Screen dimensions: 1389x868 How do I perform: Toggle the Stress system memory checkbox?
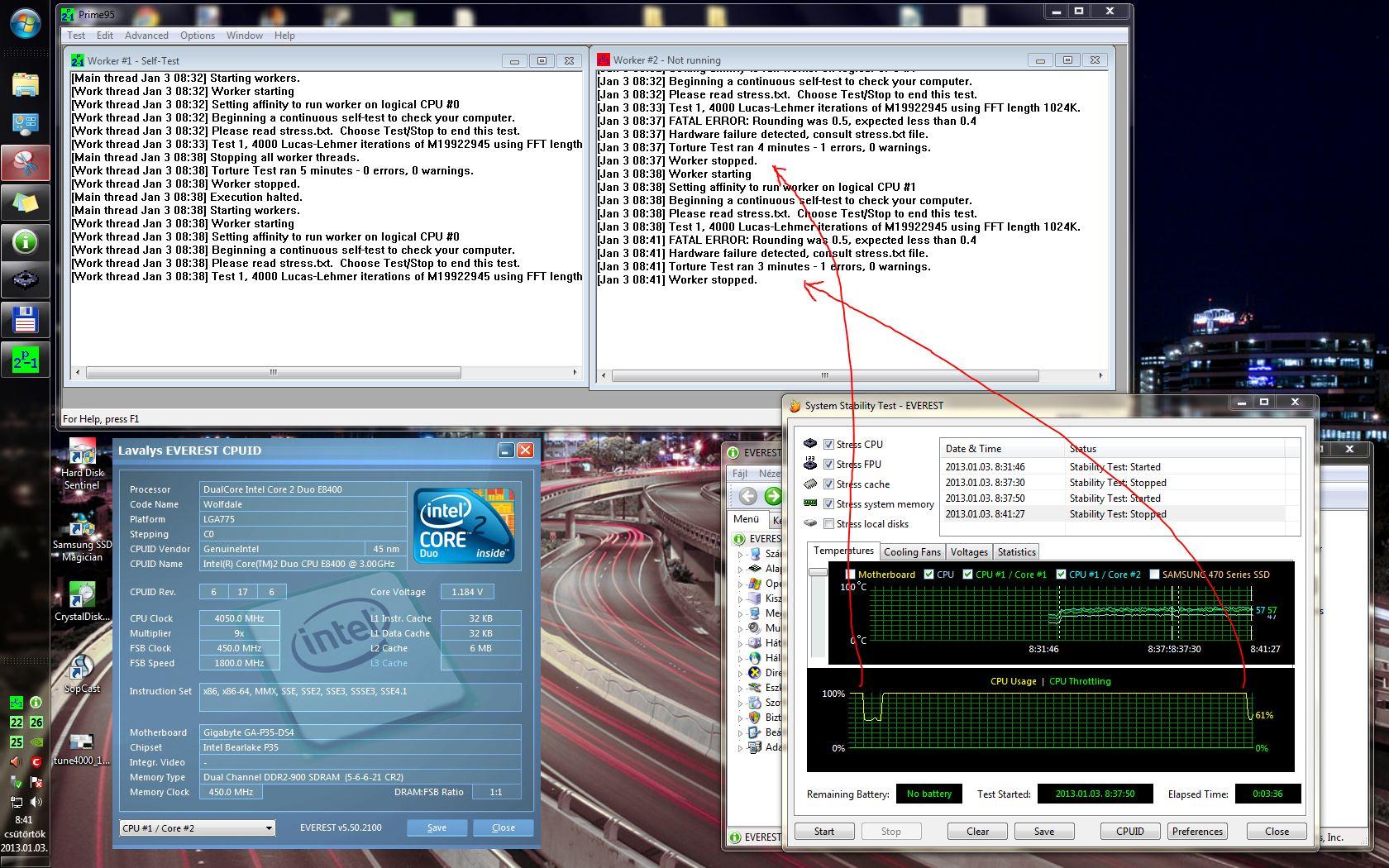(x=828, y=504)
